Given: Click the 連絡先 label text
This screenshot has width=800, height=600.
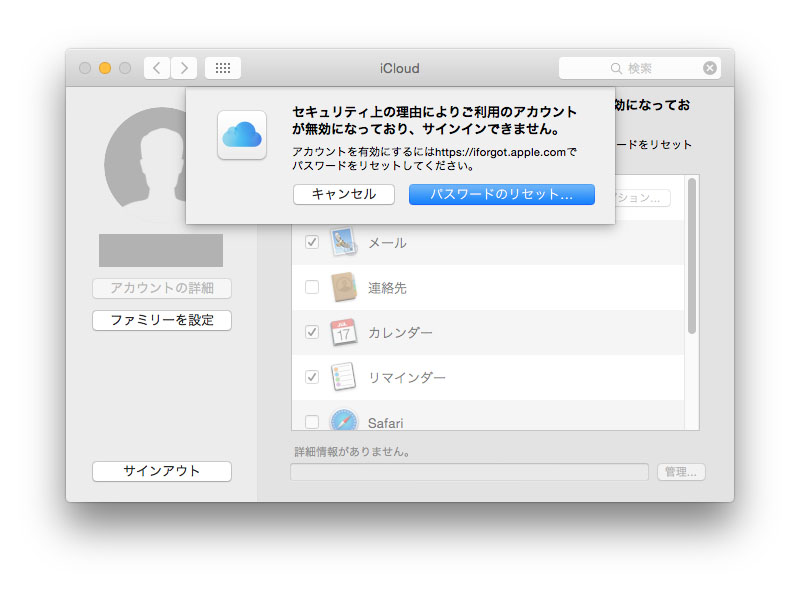Looking at the screenshot, I should point(387,288).
